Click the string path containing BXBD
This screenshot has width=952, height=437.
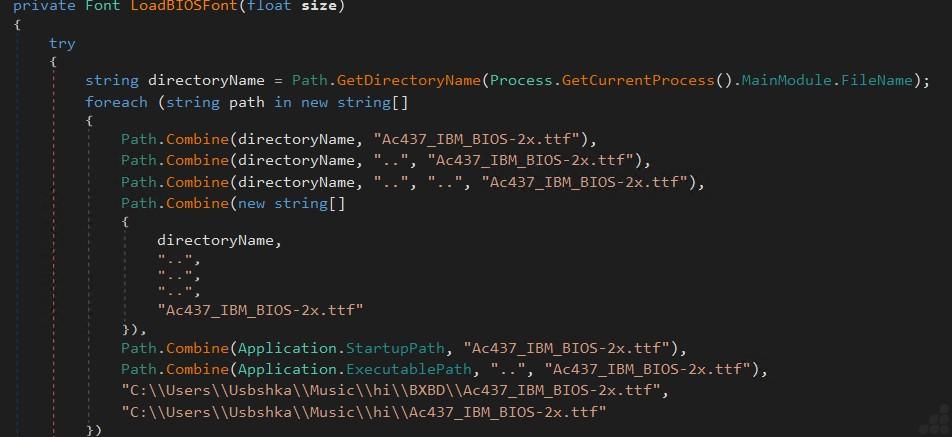390,391
